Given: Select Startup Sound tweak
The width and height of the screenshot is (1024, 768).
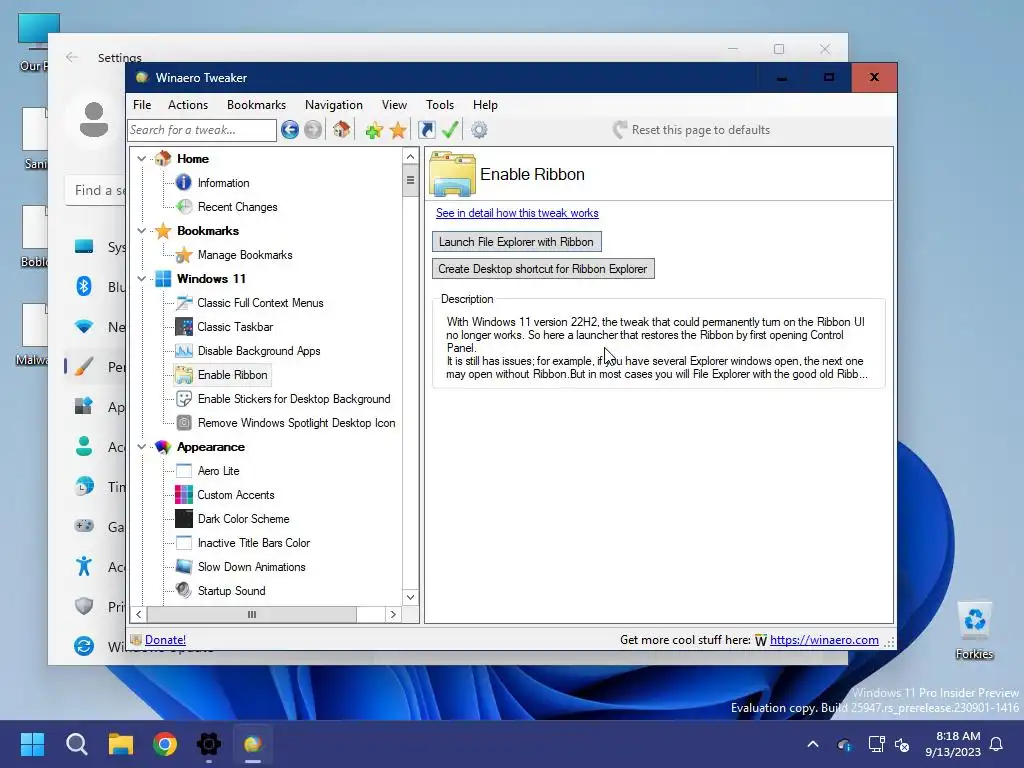Looking at the screenshot, I should [231, 591].
